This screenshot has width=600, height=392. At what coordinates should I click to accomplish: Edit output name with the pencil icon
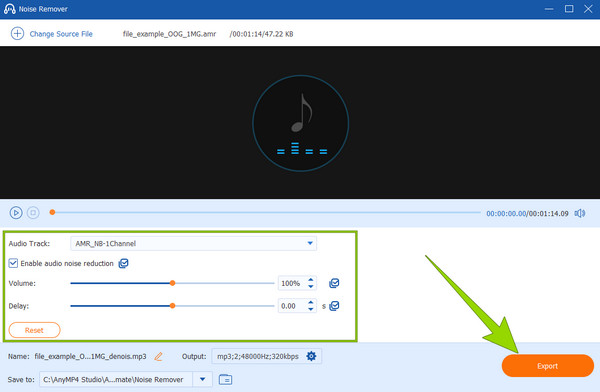[x=158, y=356]
